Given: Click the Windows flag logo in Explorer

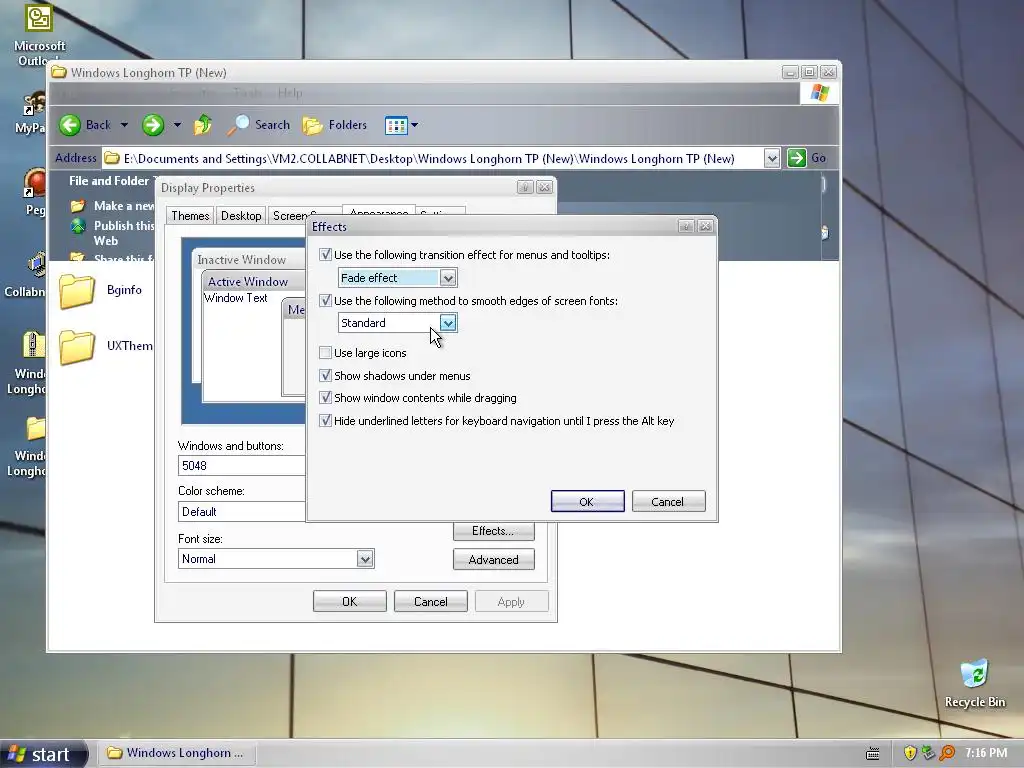Looking at the screenshot, I should click(x=820, y=93).
